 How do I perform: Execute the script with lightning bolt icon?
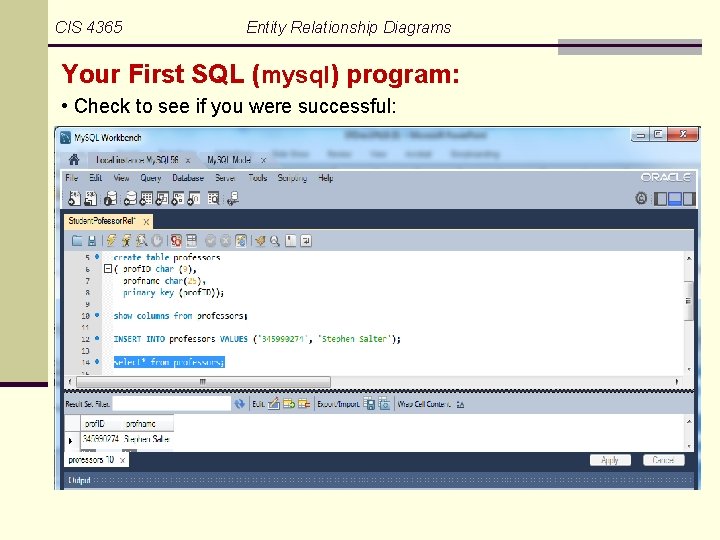[x=111, y=241]
